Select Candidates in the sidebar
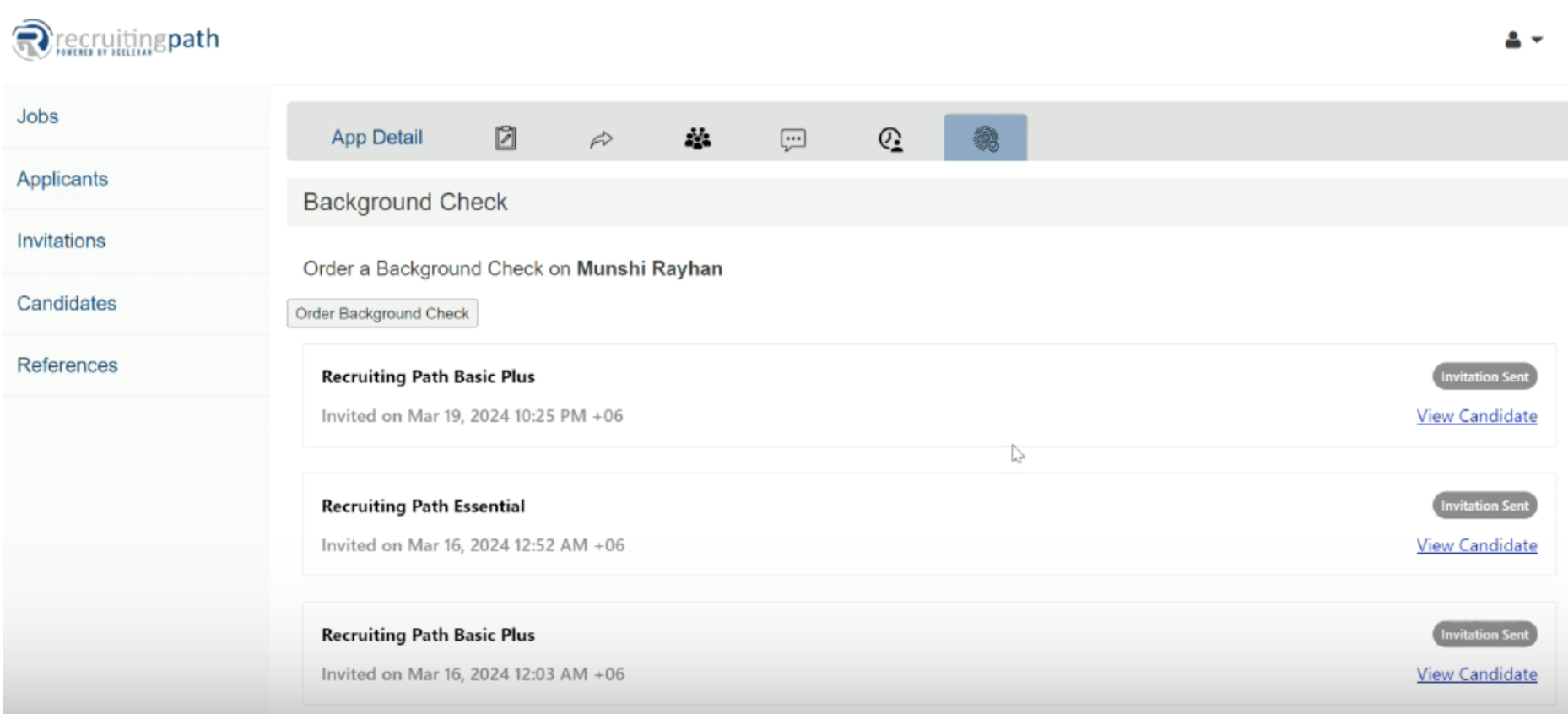 (x=67, y=303)
